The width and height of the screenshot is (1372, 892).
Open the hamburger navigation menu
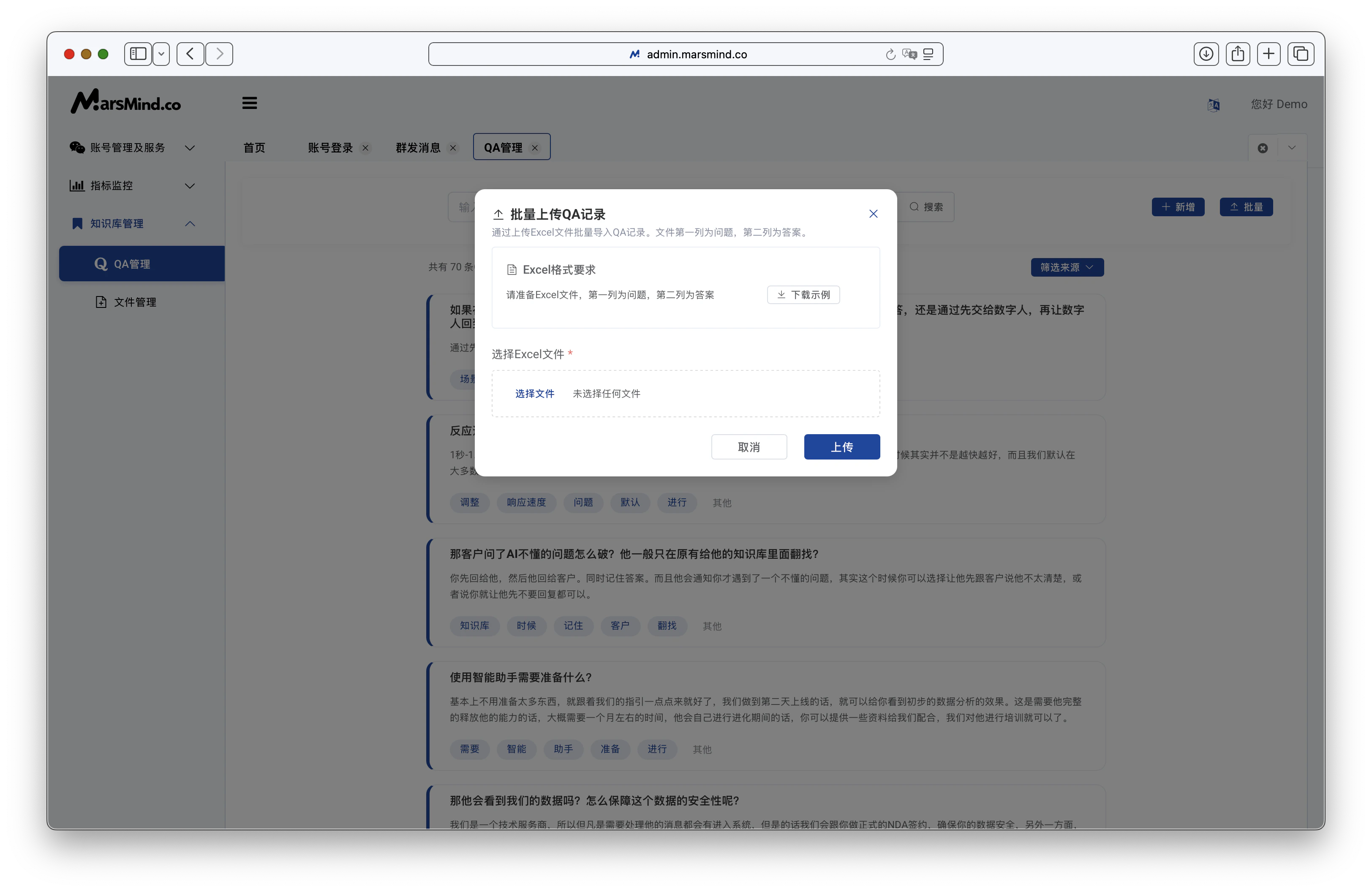(x=249, y=103)
